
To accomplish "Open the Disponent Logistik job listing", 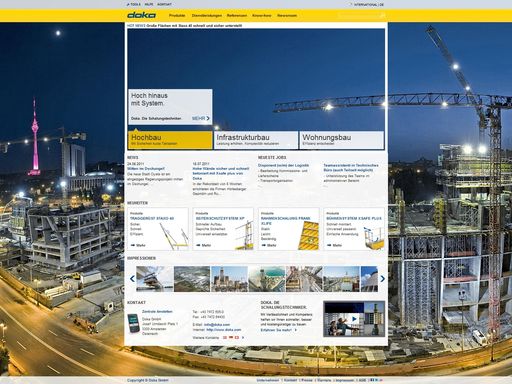I will [283, 165].
